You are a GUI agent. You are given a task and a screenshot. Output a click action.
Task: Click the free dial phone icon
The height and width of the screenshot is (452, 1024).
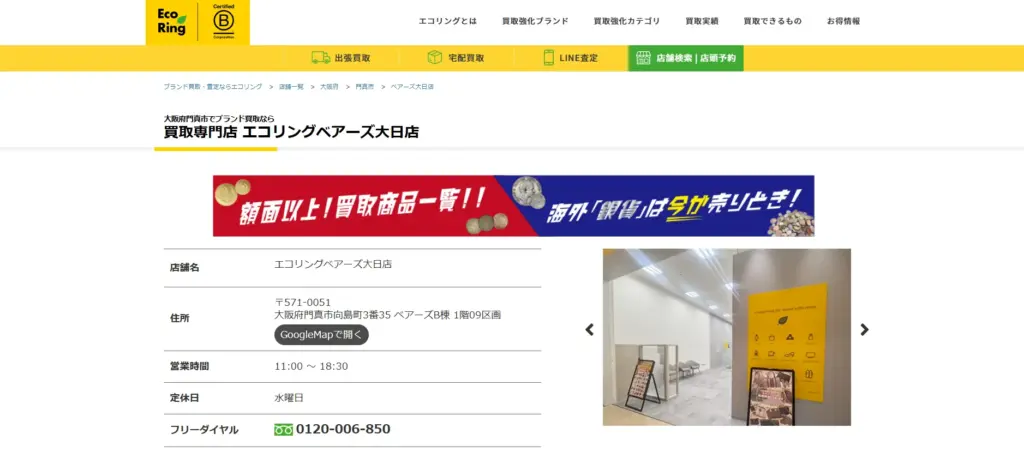[x=283, y=429]
